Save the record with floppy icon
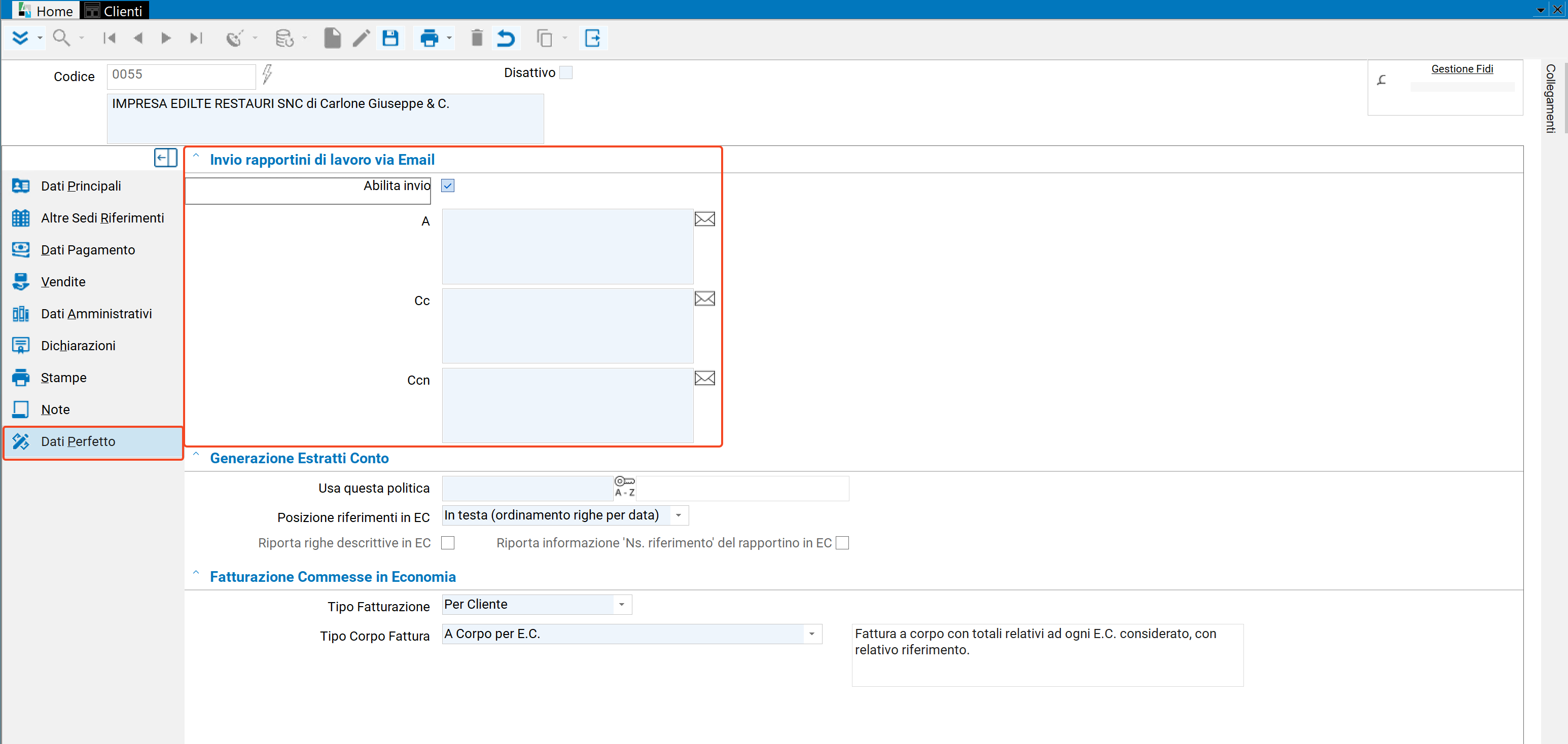1568x744 pixels. coord(390,39)
